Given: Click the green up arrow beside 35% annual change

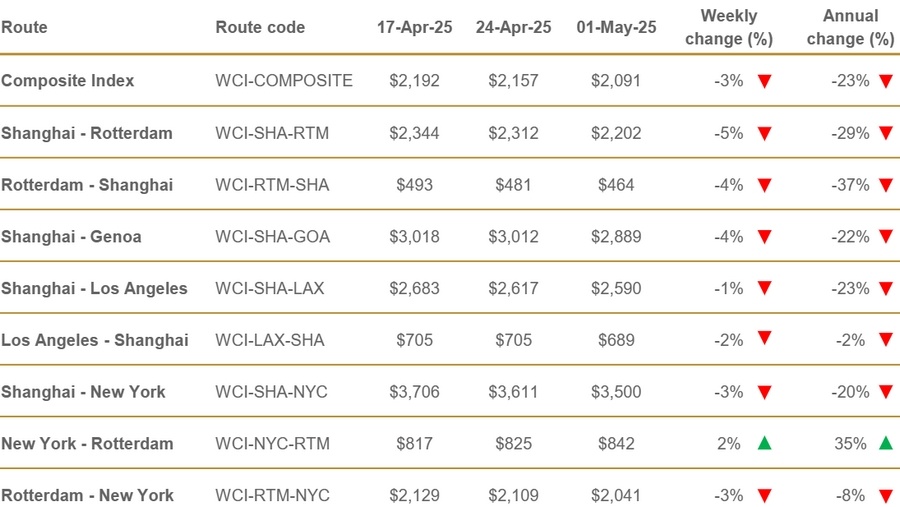Looking at the screenshot, I should [x=885, y=443].
